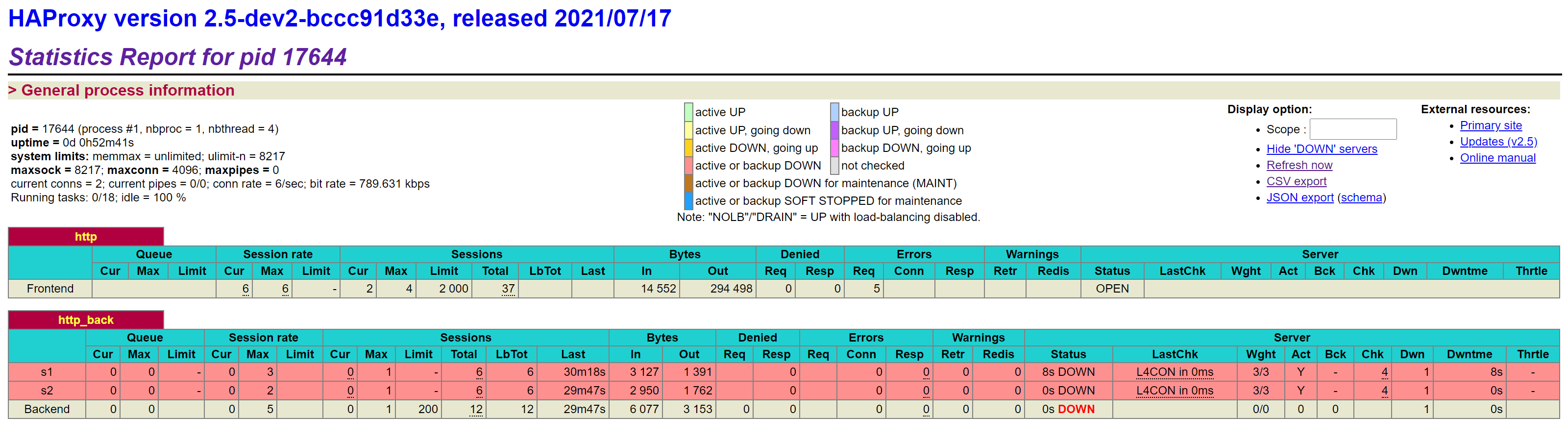Click Frontend bytes in 14 552

(x=659, y=289)
